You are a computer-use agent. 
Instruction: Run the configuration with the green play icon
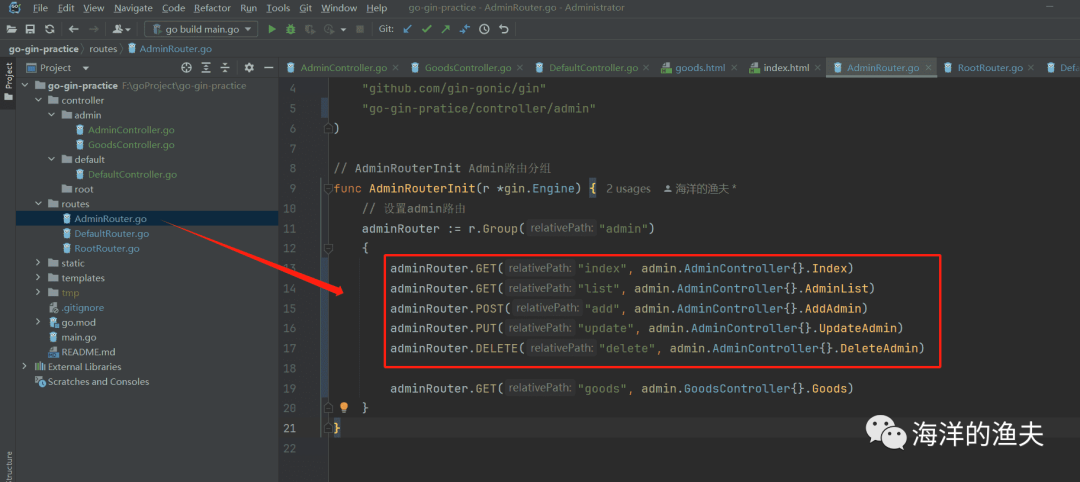[x=272, y=29]
